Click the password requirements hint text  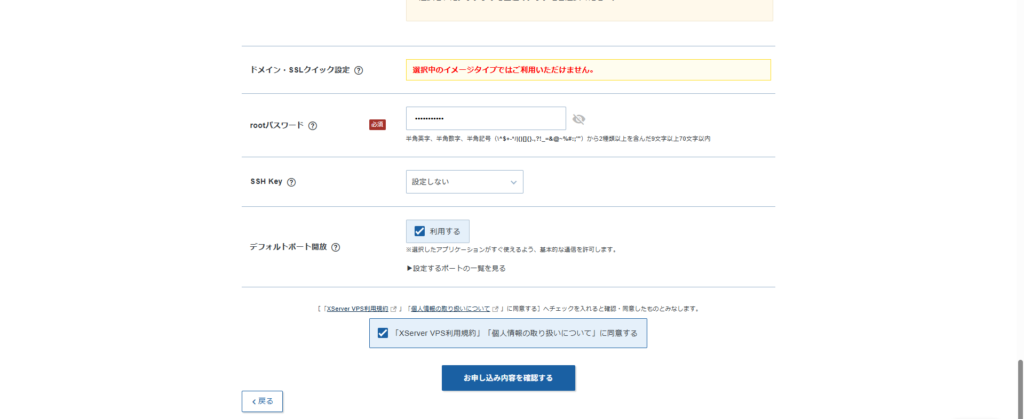(558, 139)
